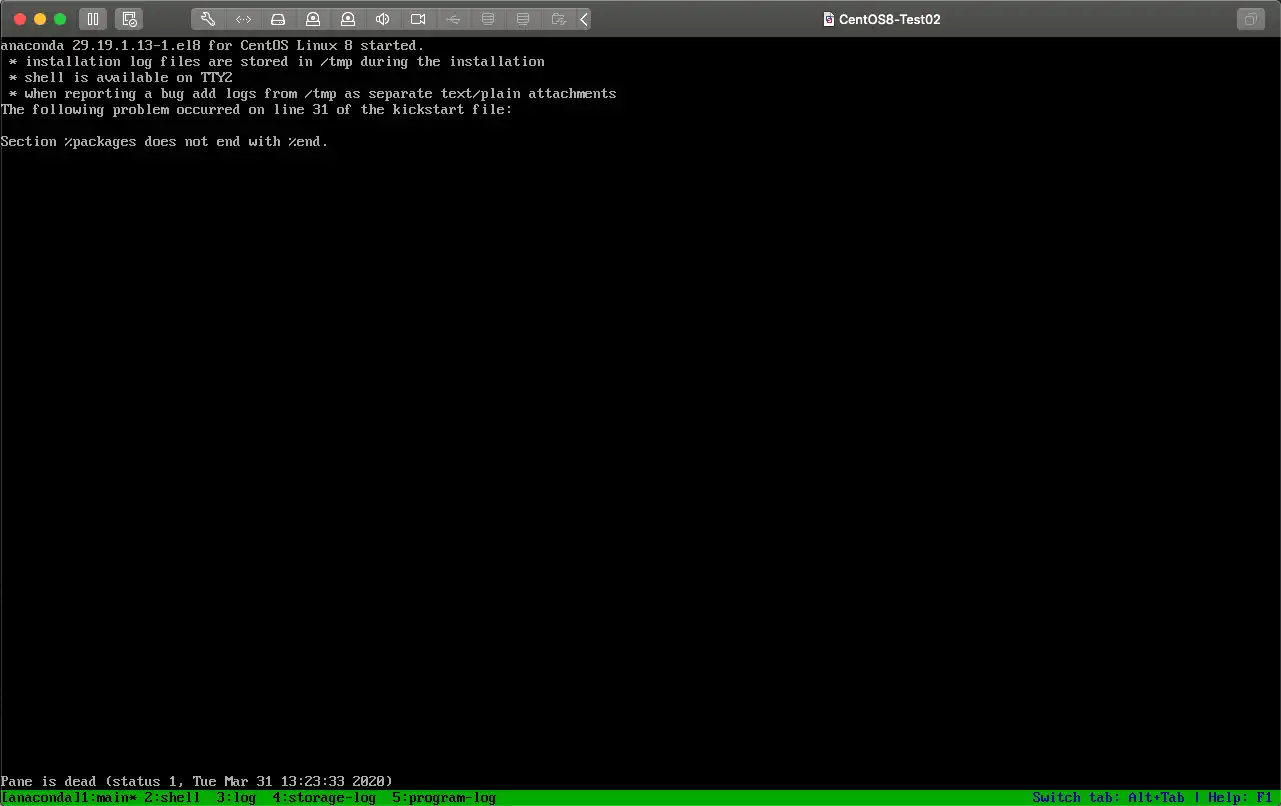Click the second CD/DVD drive icon

348,19
